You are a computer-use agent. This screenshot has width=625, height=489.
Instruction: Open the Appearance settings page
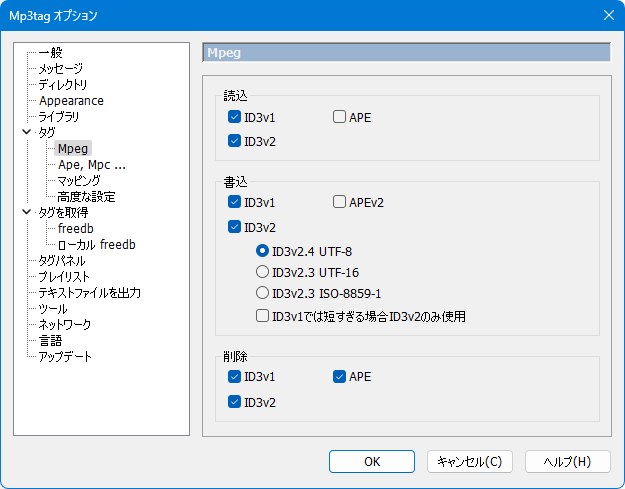point(71,101)
